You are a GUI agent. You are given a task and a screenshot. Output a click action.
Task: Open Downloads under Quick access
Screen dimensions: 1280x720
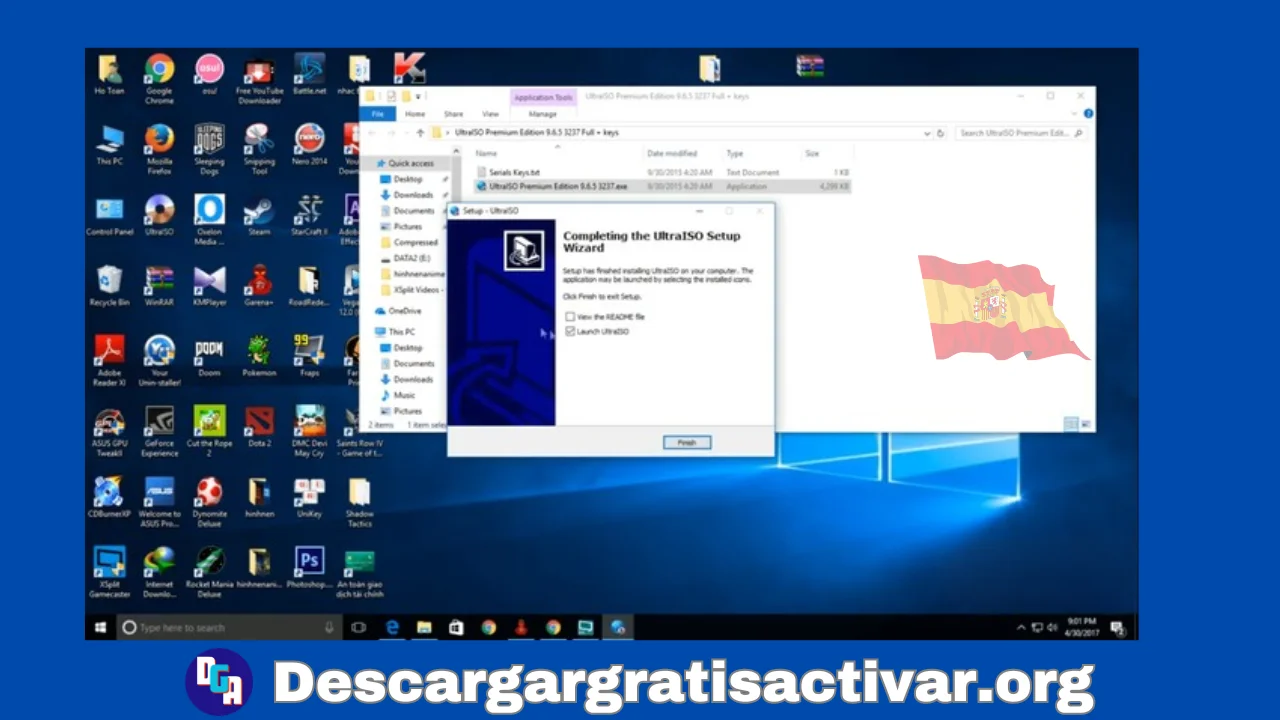point(412,195)
